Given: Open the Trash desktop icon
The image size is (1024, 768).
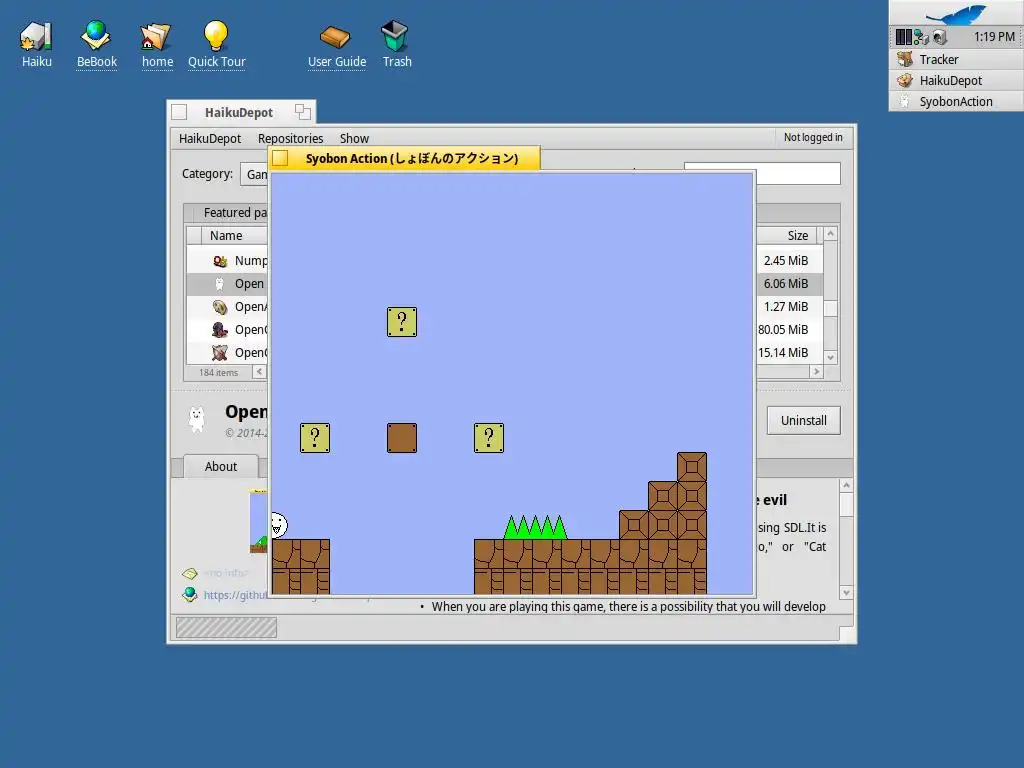Looking at the screenshot, I should [x=396, y=44].
